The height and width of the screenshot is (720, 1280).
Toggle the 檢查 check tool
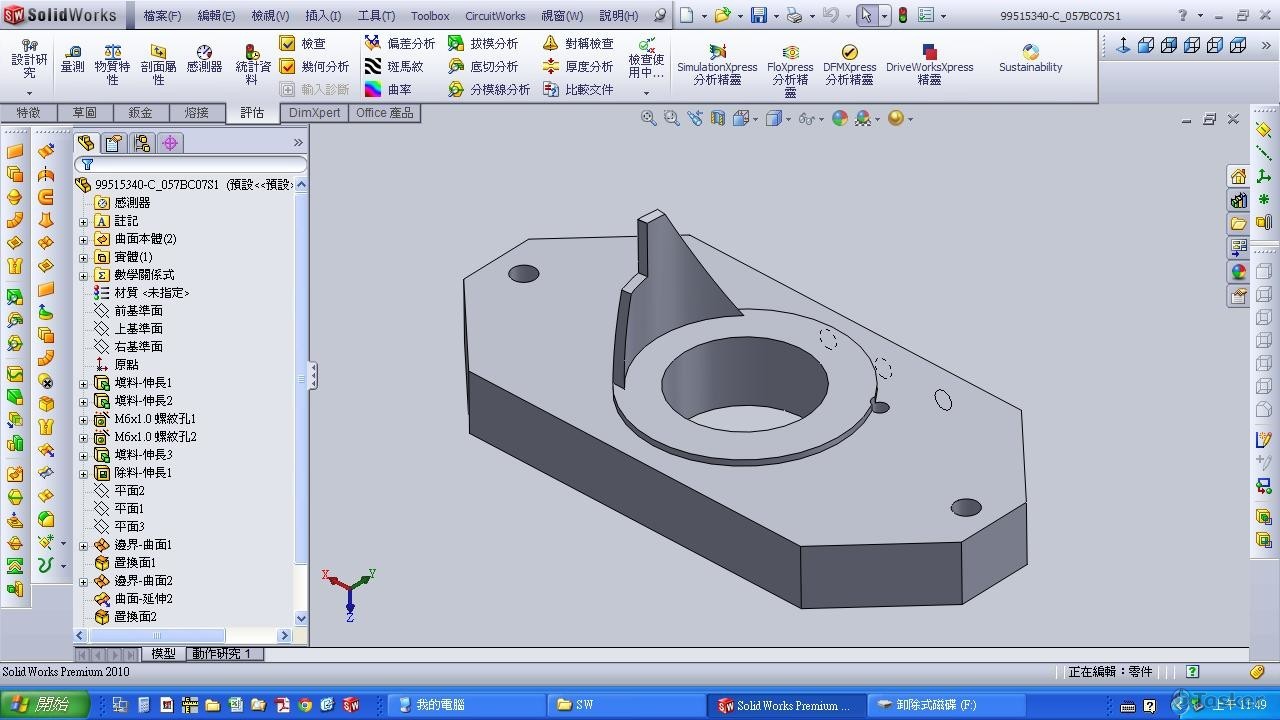288,43
